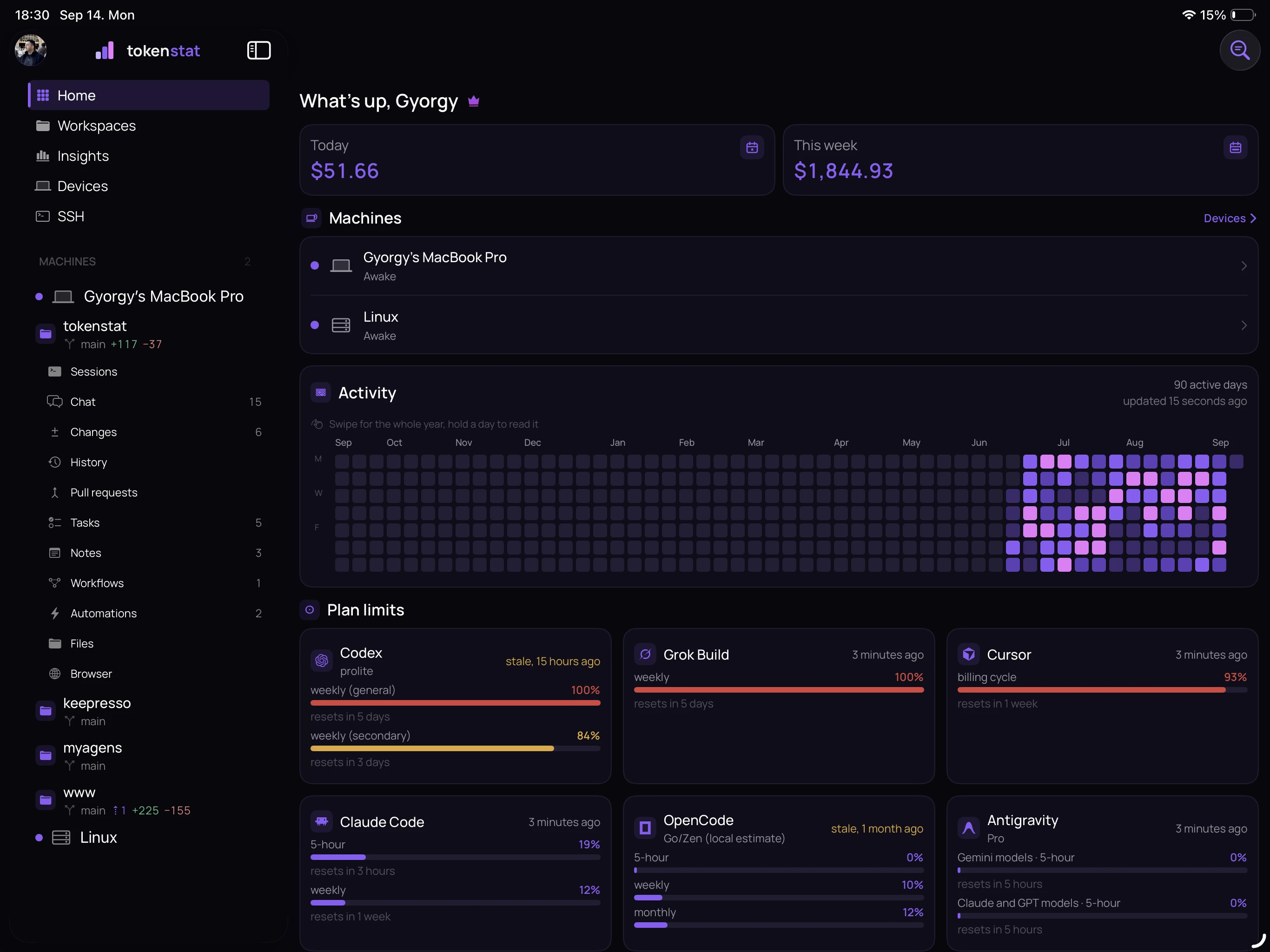
Task: Click the Plan limits section icon
Action: point(310,610)
